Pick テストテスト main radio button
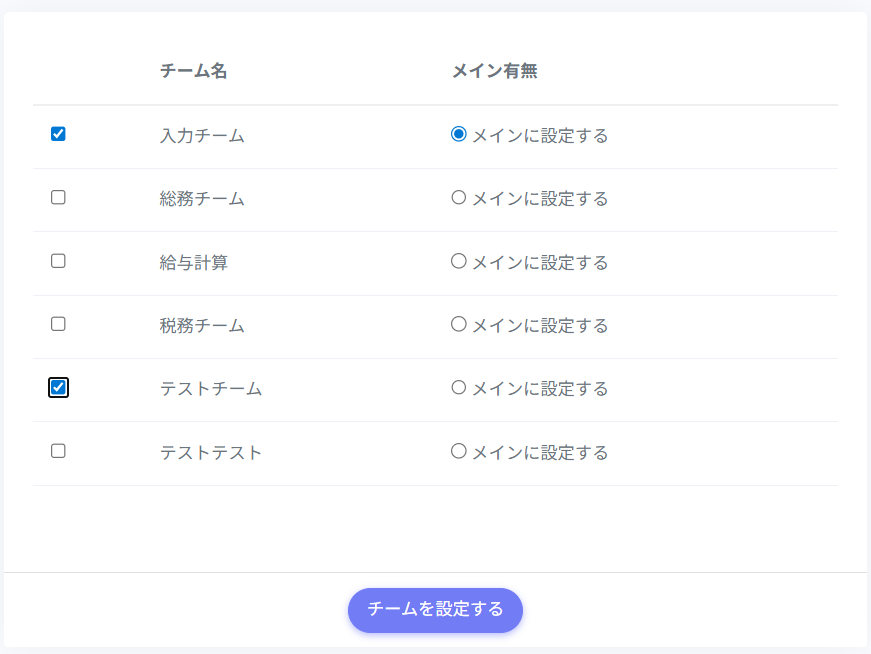The height and width of the screenshot is (654, 871). [459, 451]
